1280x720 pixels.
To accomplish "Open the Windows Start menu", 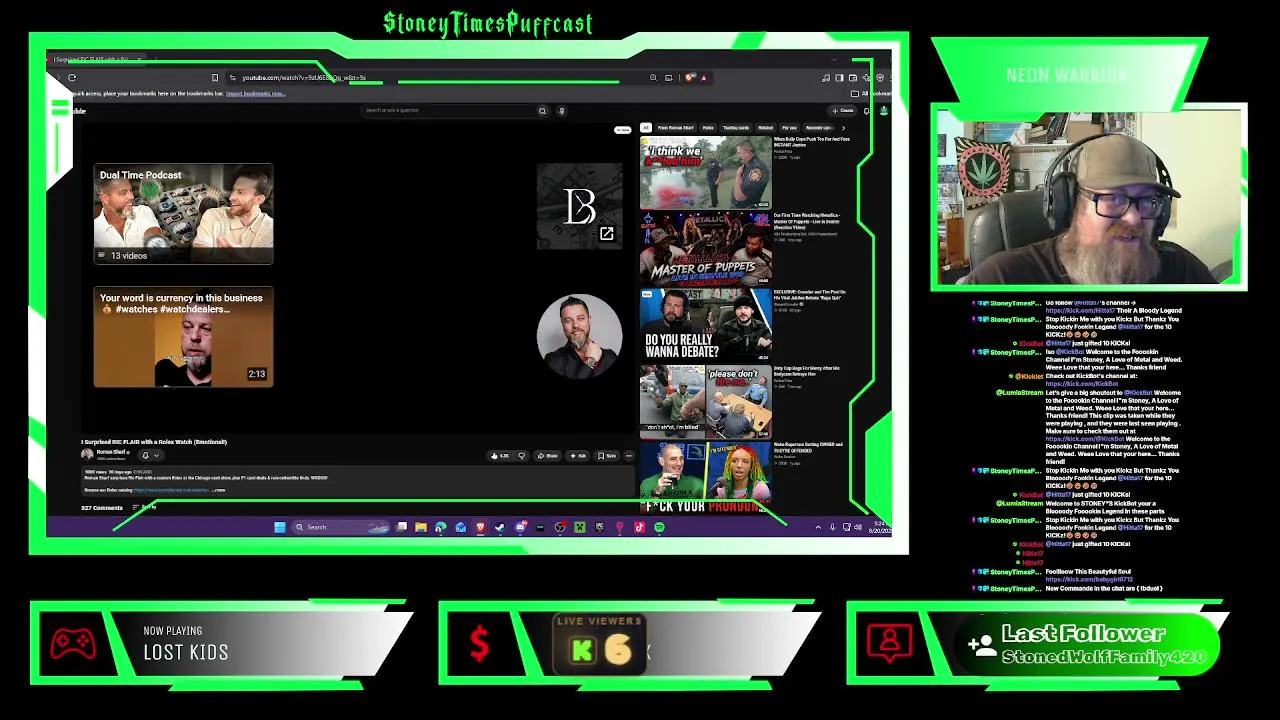I will click(x=279, y=527).
